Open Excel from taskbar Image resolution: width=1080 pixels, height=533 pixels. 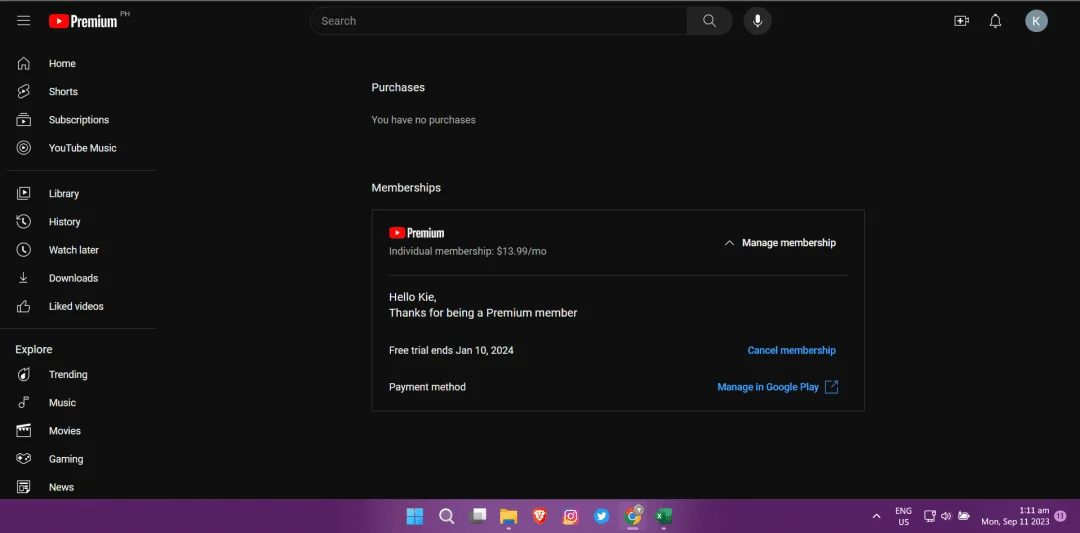click(663, 516)
